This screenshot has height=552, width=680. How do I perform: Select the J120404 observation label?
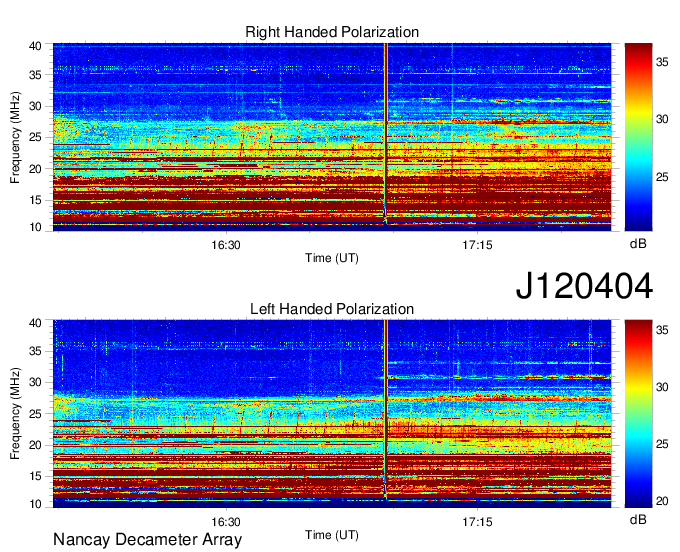pos(584,286)
